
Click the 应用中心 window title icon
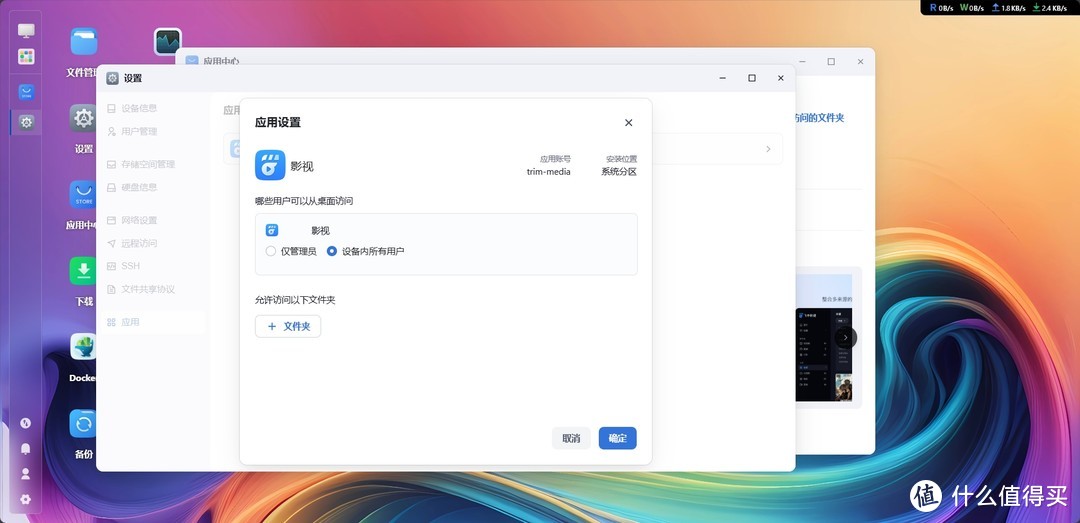click(191, 61)
